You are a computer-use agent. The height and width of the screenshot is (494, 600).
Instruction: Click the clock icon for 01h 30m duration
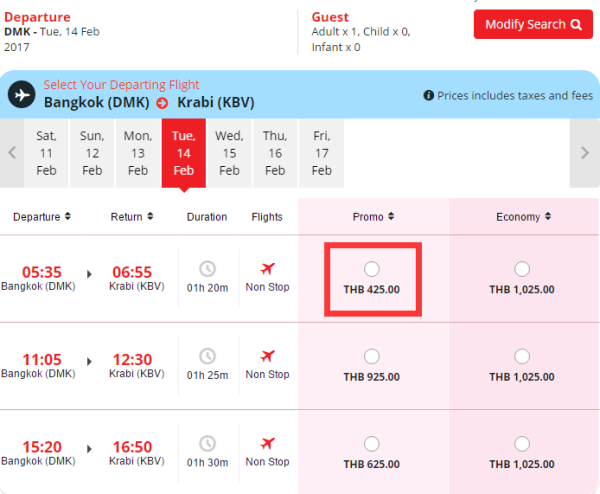tap(207, 443)
